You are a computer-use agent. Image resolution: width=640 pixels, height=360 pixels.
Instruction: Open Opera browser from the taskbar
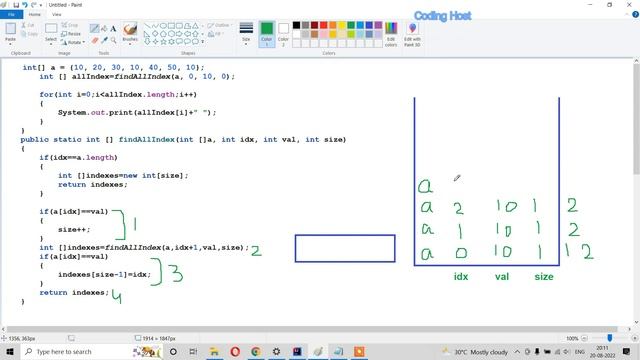pos(235,351)
